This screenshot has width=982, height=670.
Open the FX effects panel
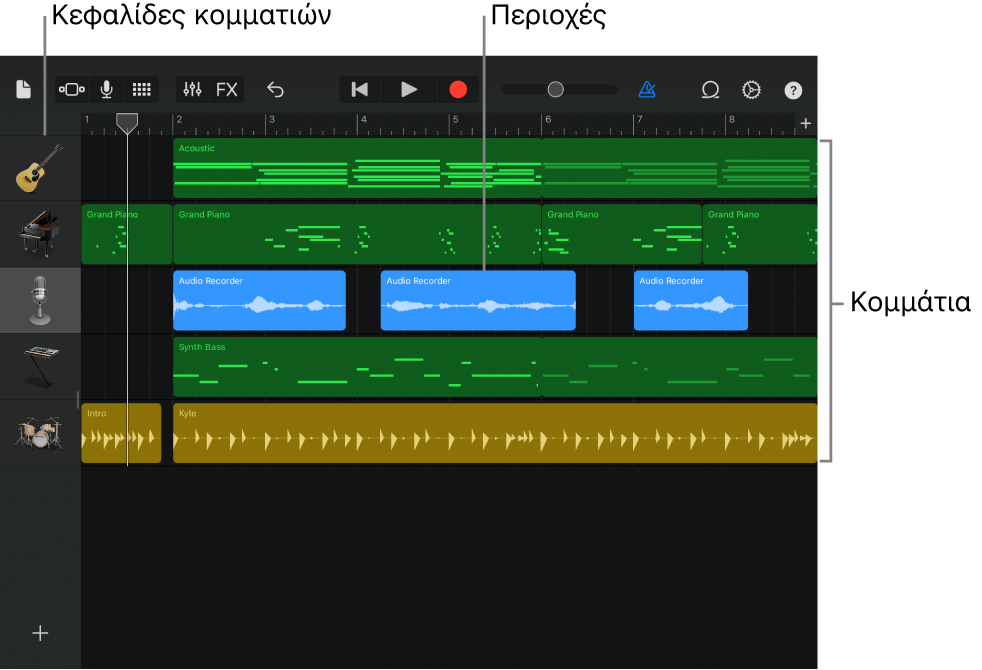[x=227, y=90]
